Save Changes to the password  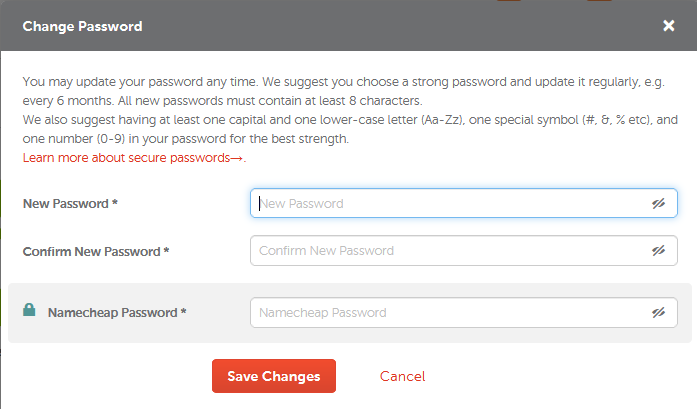(274, 376)
